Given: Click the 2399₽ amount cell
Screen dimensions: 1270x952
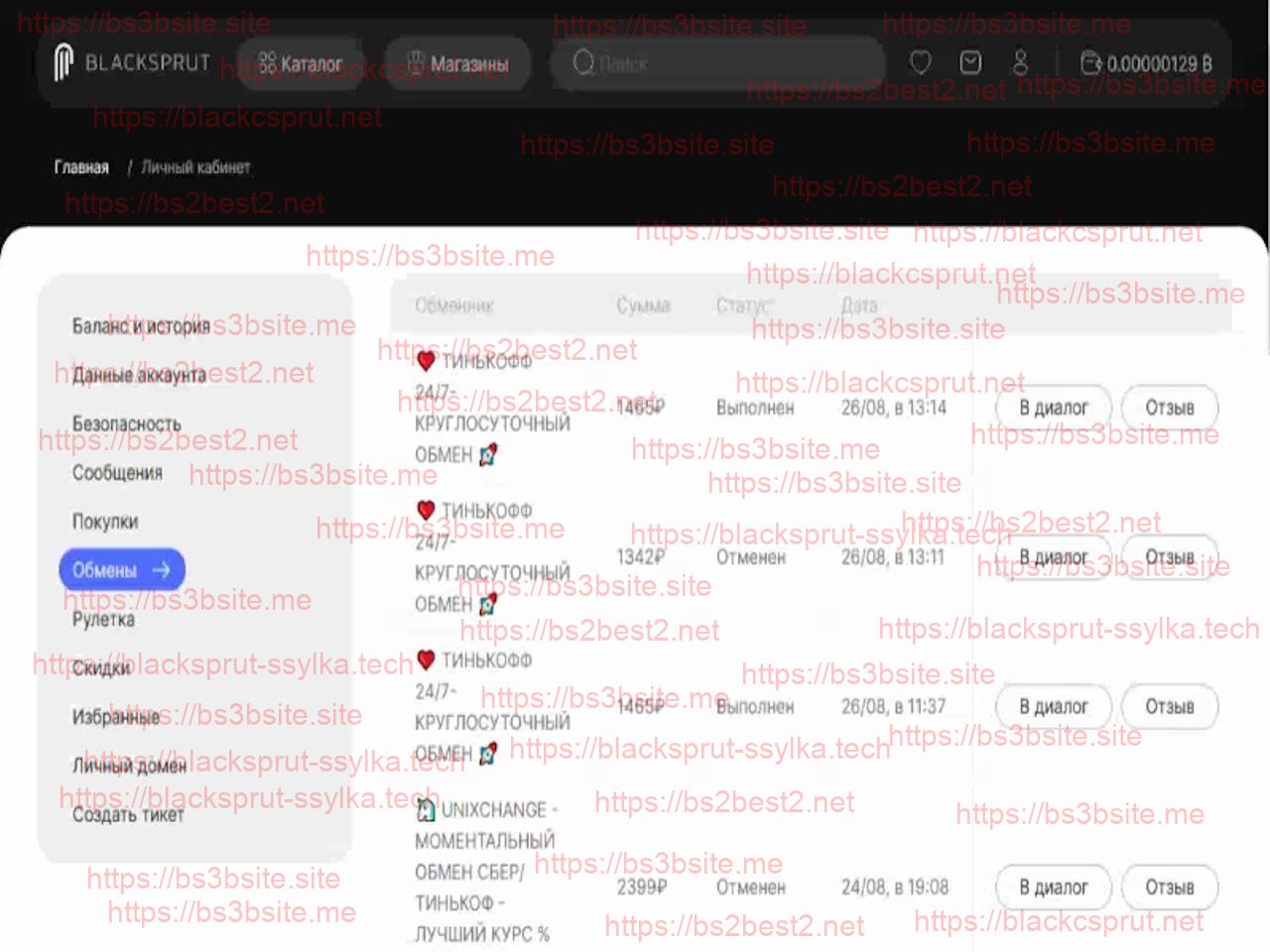Looking at the screenshot, I should point(642,888).
